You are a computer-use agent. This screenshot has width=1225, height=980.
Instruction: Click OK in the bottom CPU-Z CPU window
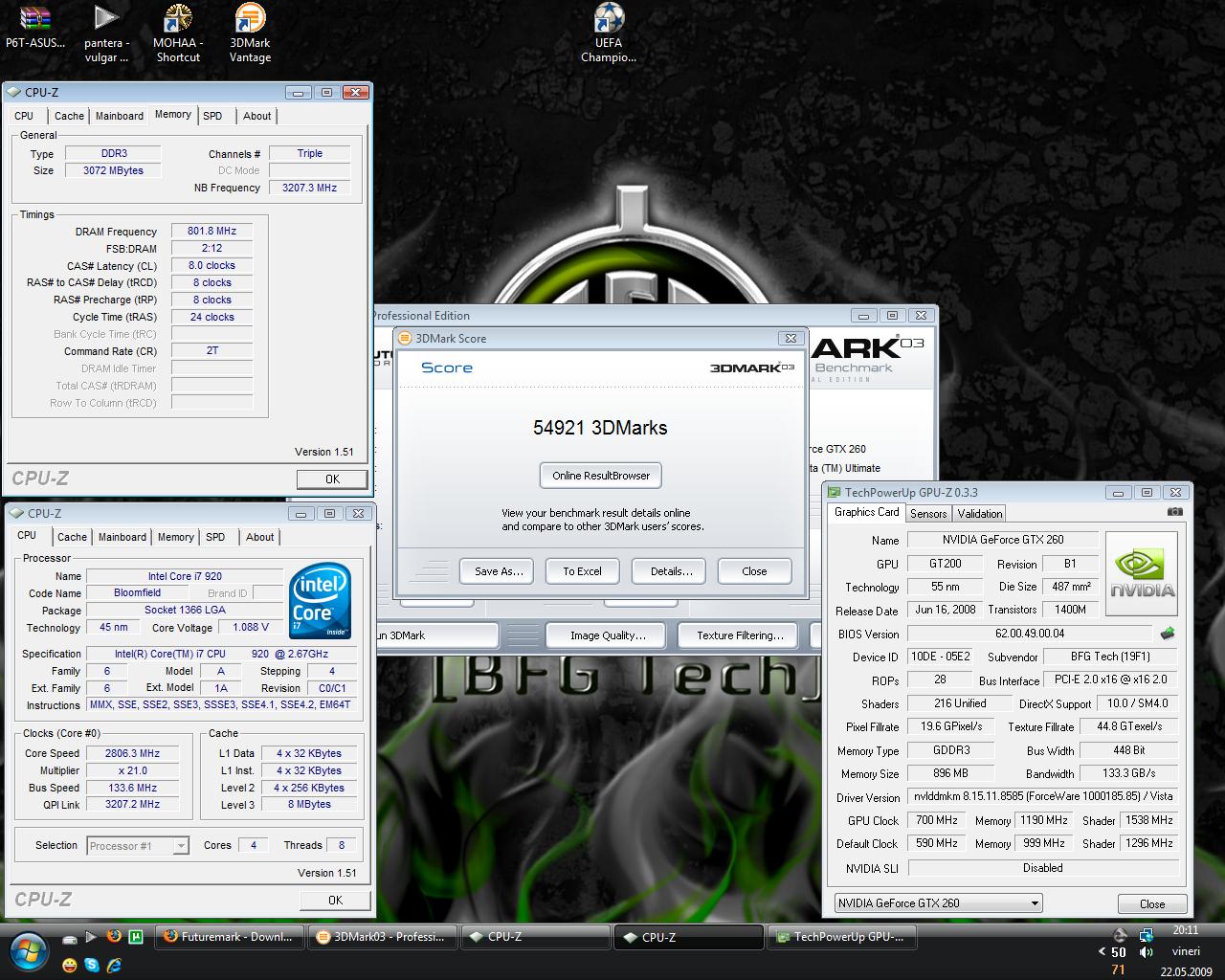[335, 901]
